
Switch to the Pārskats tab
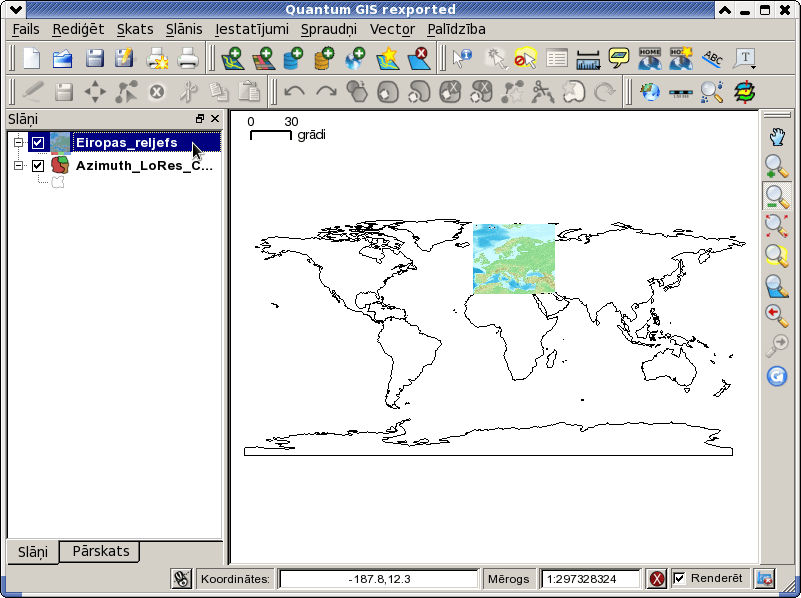101,551
